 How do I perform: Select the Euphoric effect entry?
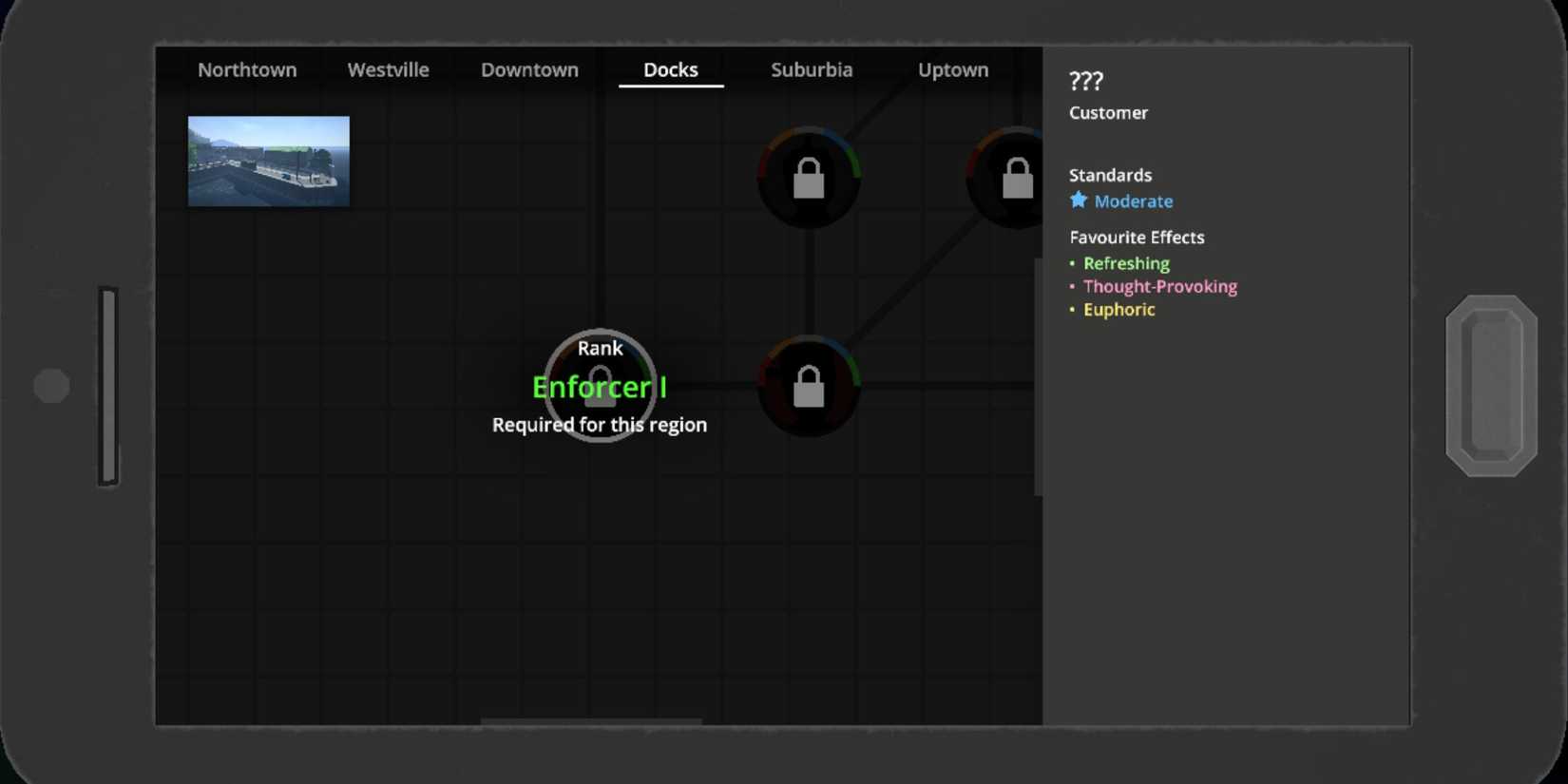pos(1119,310)
